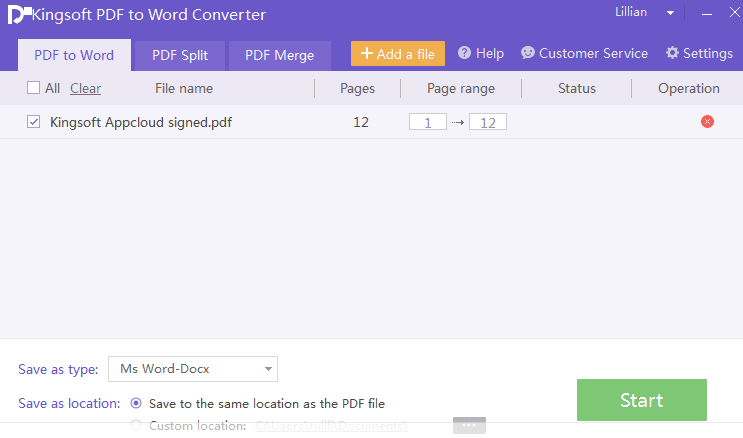
Task: Open Settings via the gear icon
Action: pos(672,53)
